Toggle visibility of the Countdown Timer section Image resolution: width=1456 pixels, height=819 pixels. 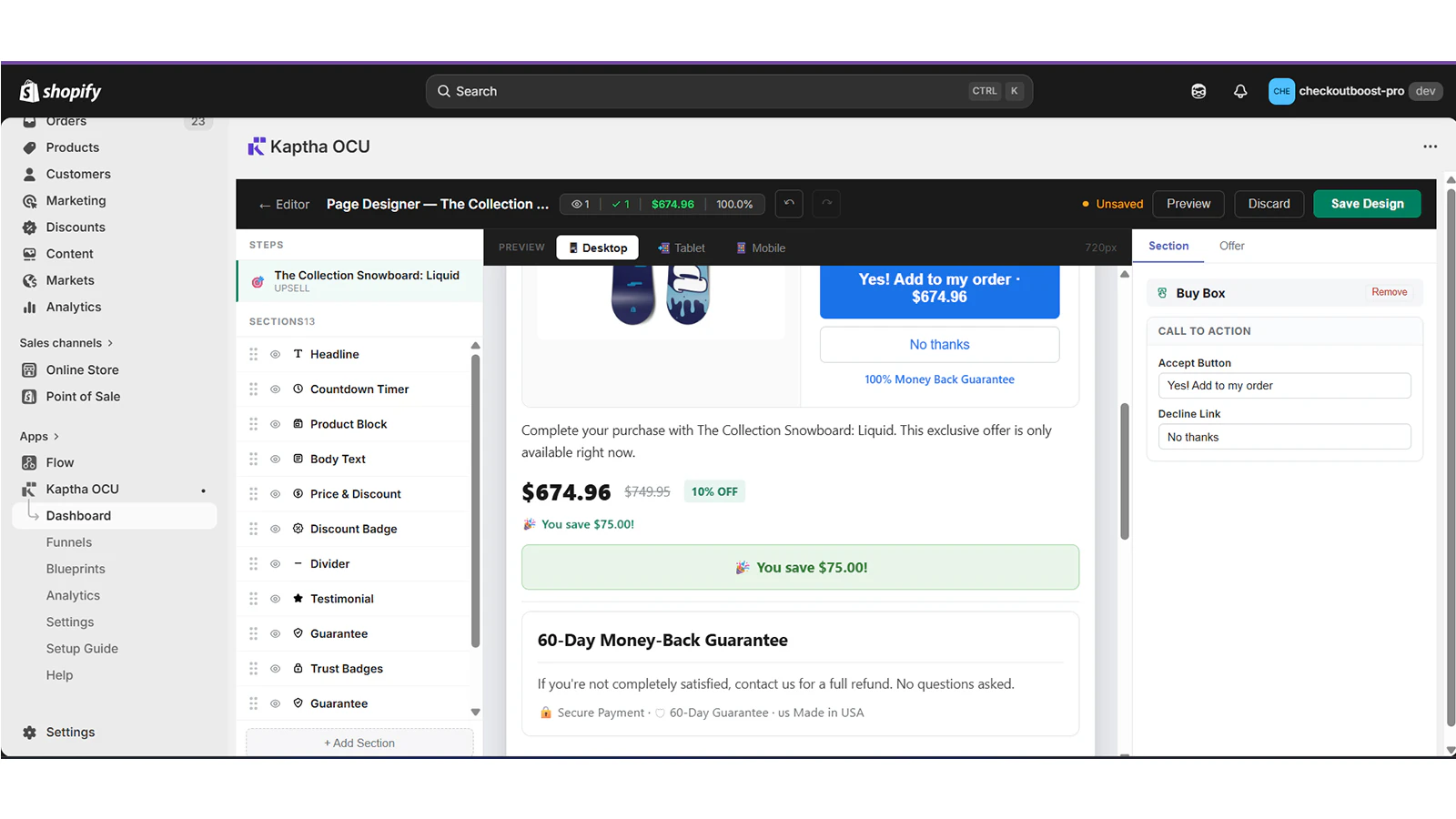point(275,389)
